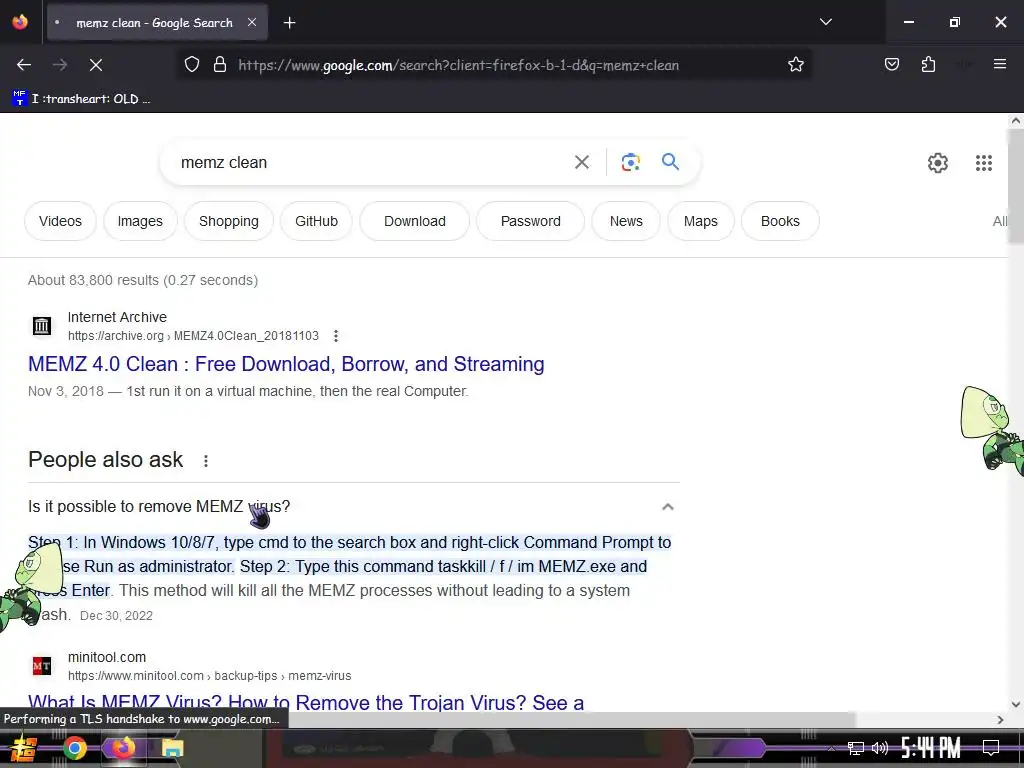Filter results by Maps
This screenshot has height=768, width=1024.
click(700, 221)
